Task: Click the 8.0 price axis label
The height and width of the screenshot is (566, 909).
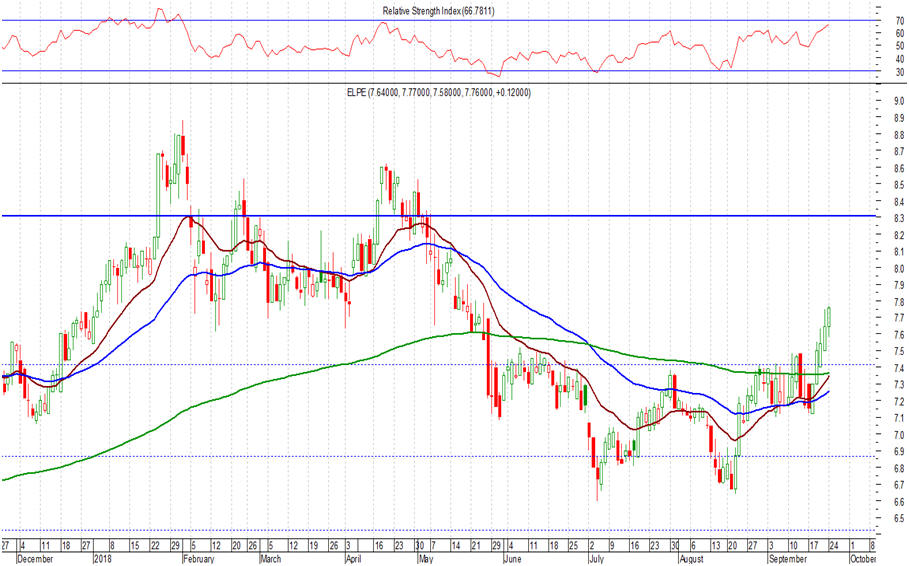Action: [899, 269]
